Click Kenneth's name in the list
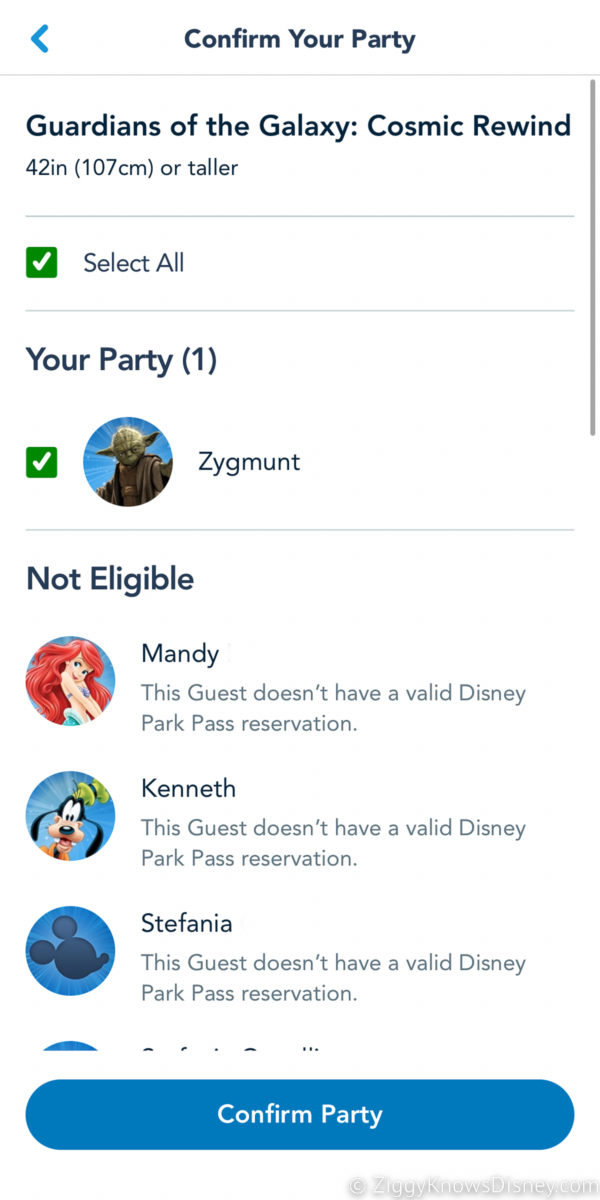 tap(188, 788)
